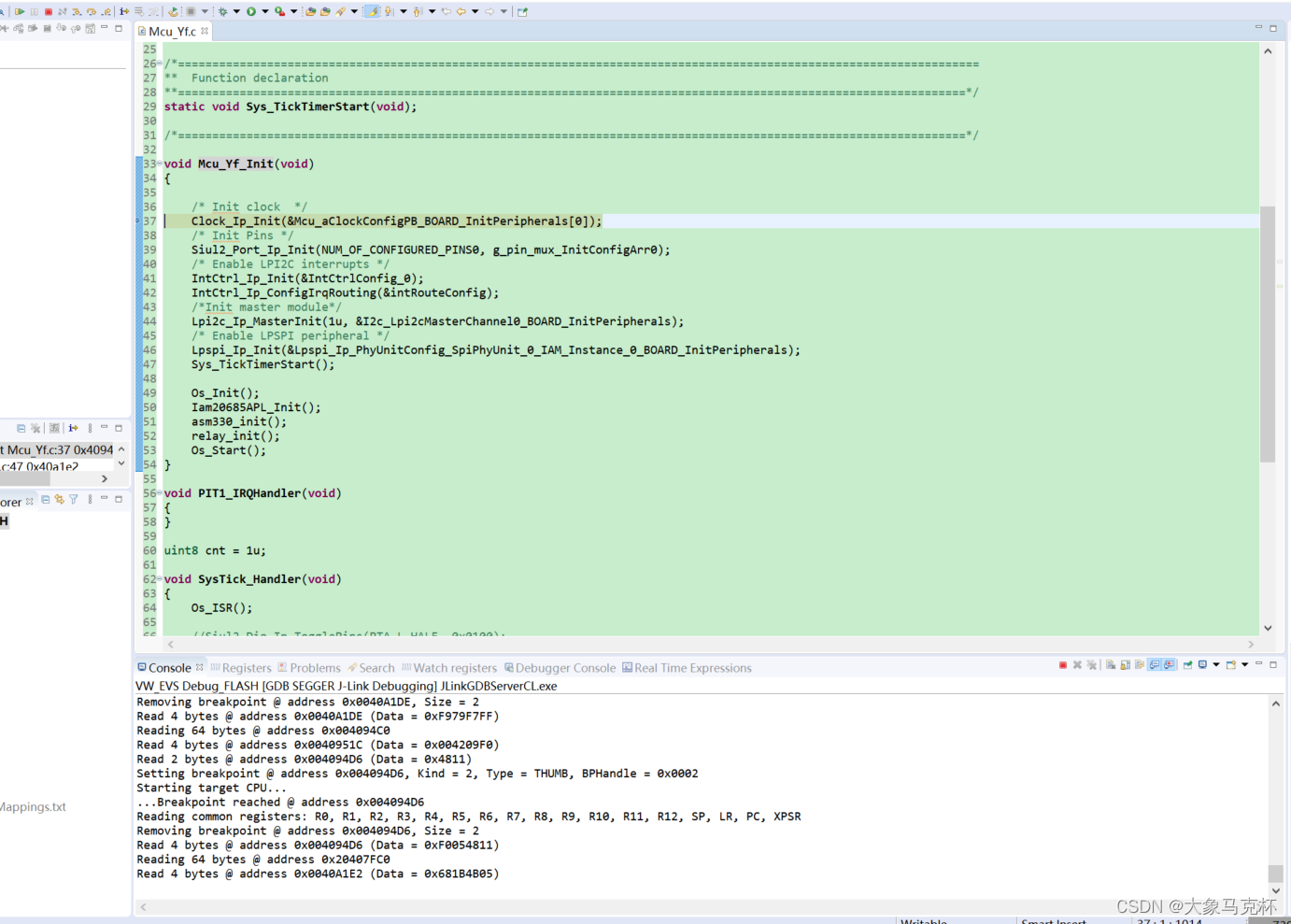This screenshot has height=924, width=1291.
Task: Click the Step Into icon
Action: point(77,11)
